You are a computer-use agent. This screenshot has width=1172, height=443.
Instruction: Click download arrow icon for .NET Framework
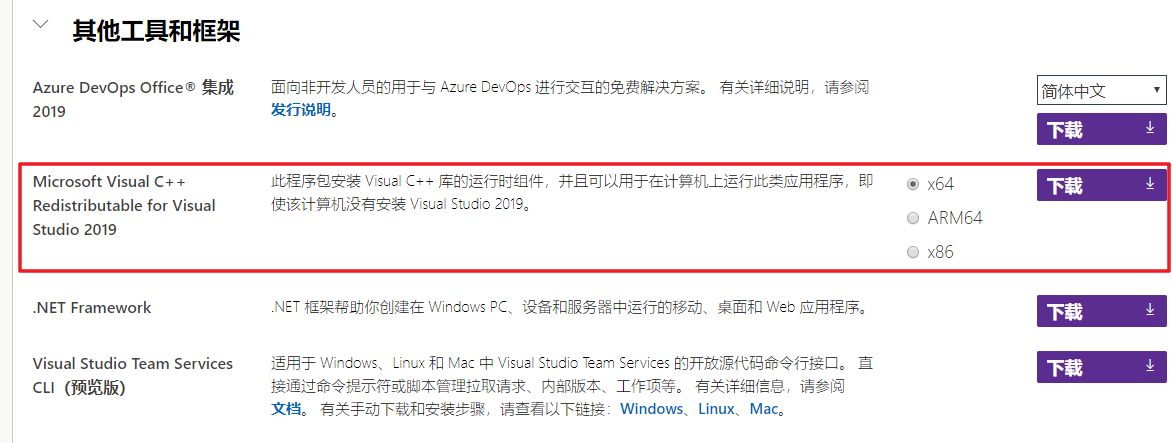point(1150,311)
